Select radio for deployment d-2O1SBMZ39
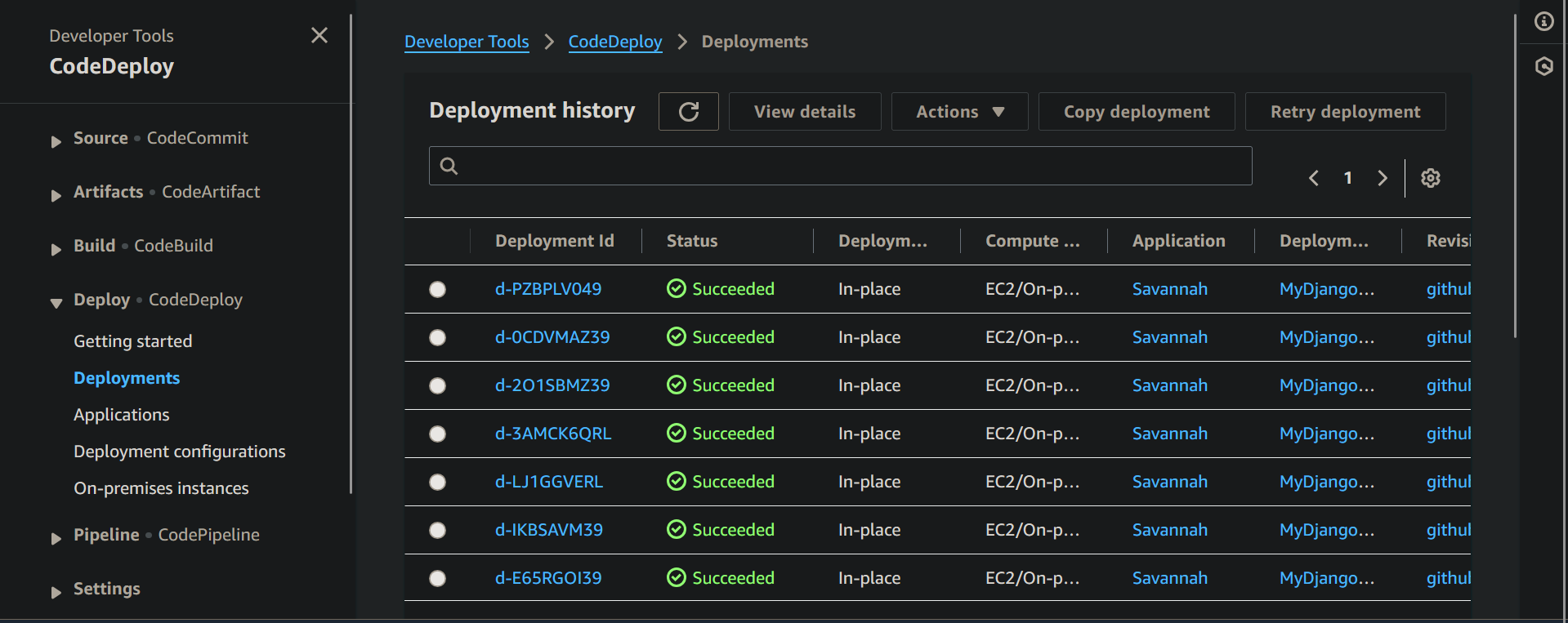 [x=438, y=385]
